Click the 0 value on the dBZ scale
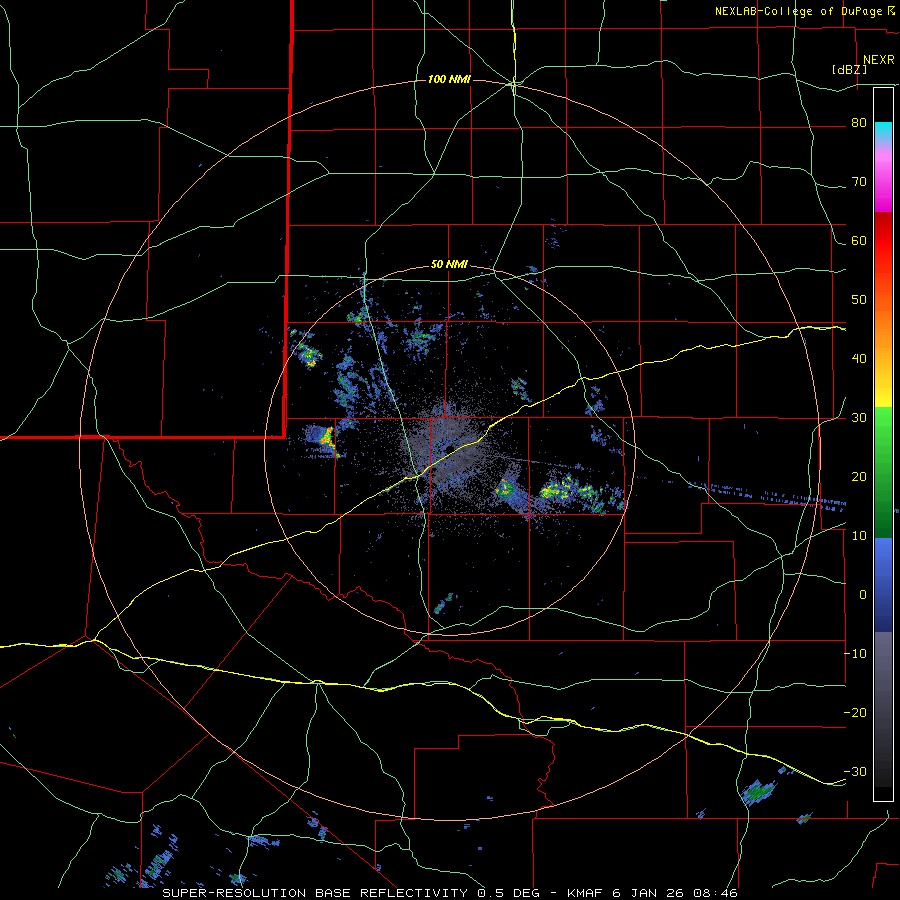The width and height of the screenshot is (900, 900). coord(863,595)
